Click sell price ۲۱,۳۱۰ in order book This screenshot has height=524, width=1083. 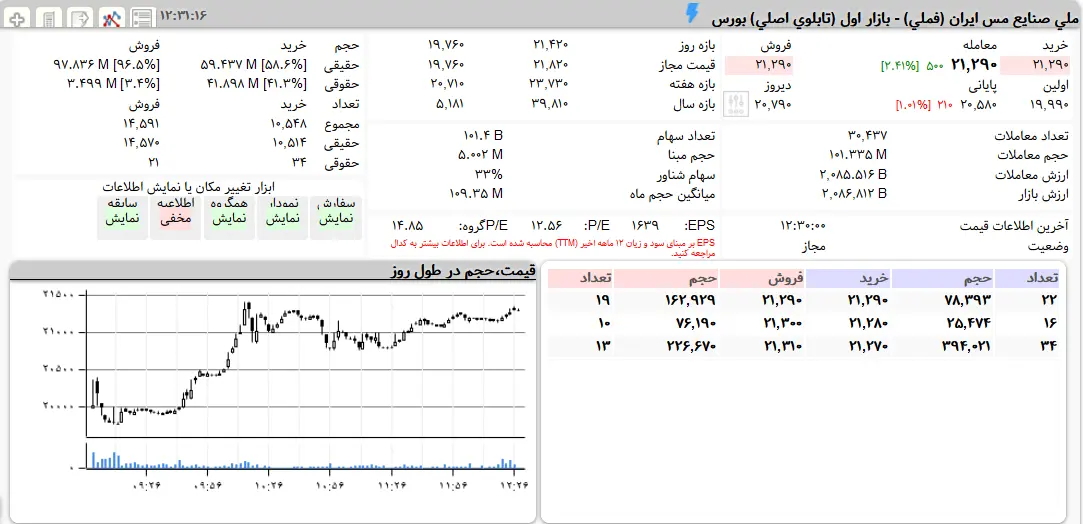pyautogui.click(x=783, y=346)
